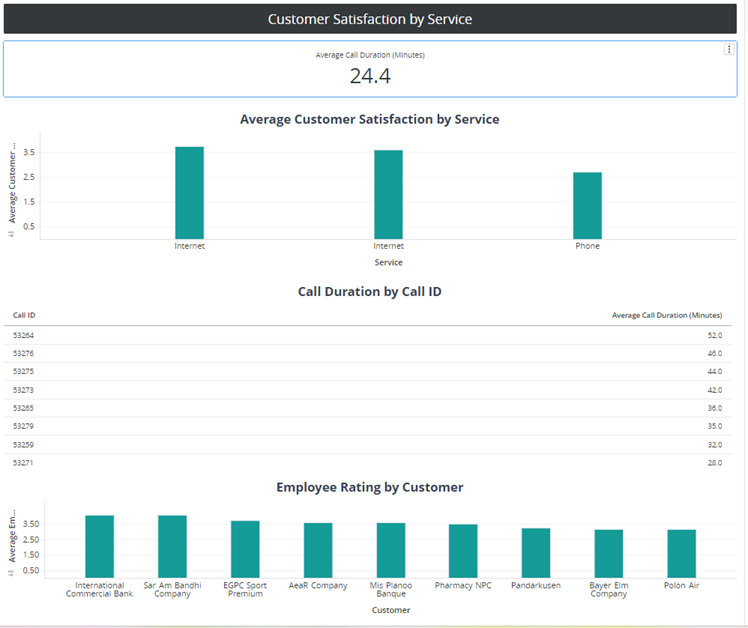748x628 pixels.
Task: Click the International Commercial Bank rating bar
Action: point(99,546)
